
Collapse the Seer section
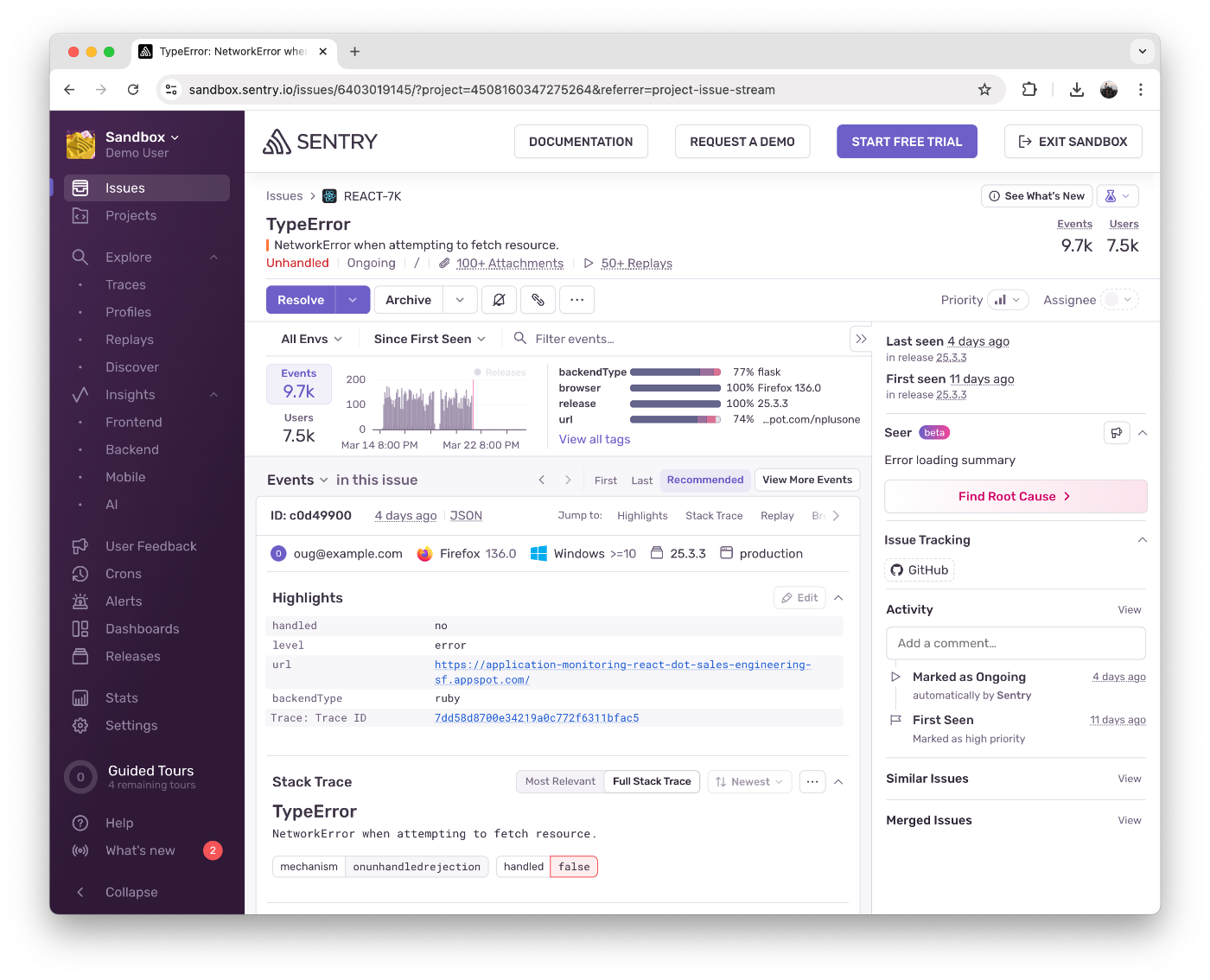click(x=1143, y=433)
